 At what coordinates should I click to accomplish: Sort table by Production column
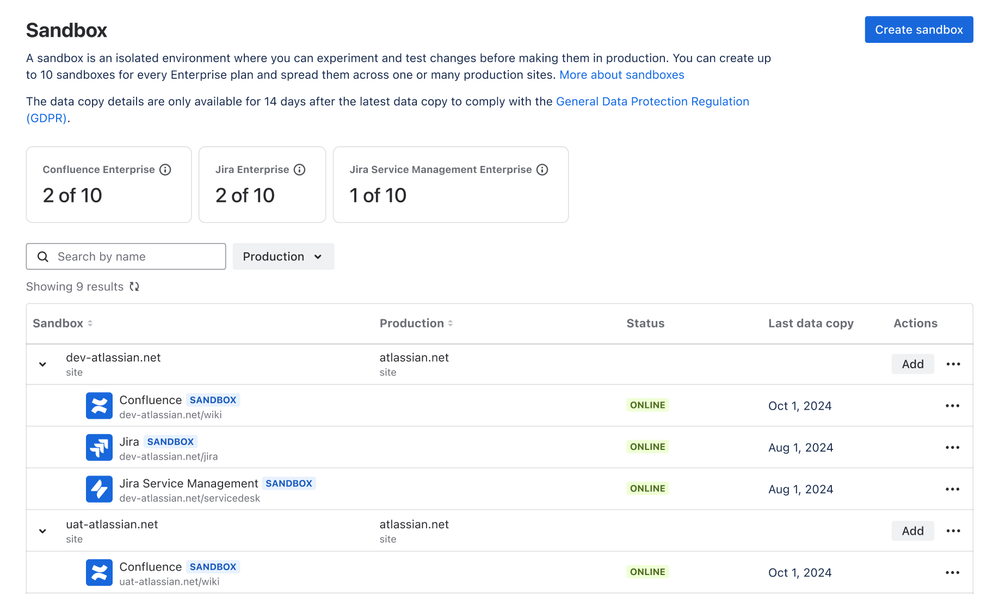tap(450, 324)
